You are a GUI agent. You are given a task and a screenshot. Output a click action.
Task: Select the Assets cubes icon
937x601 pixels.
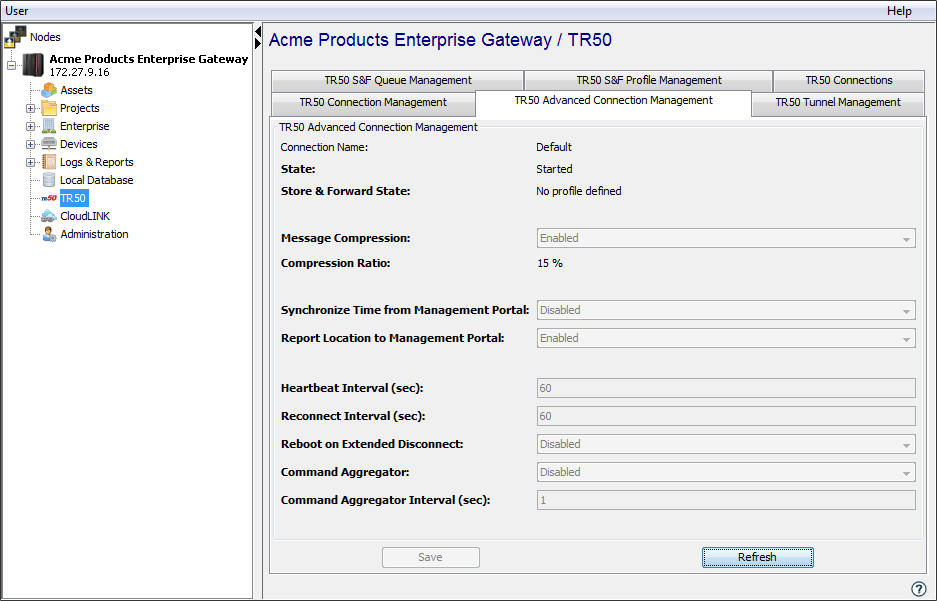pos(49,90)
